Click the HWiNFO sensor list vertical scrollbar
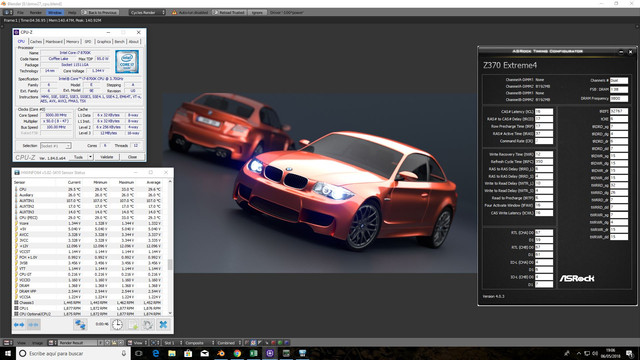The width and height of the screenshot is (640, 360). 170,248
